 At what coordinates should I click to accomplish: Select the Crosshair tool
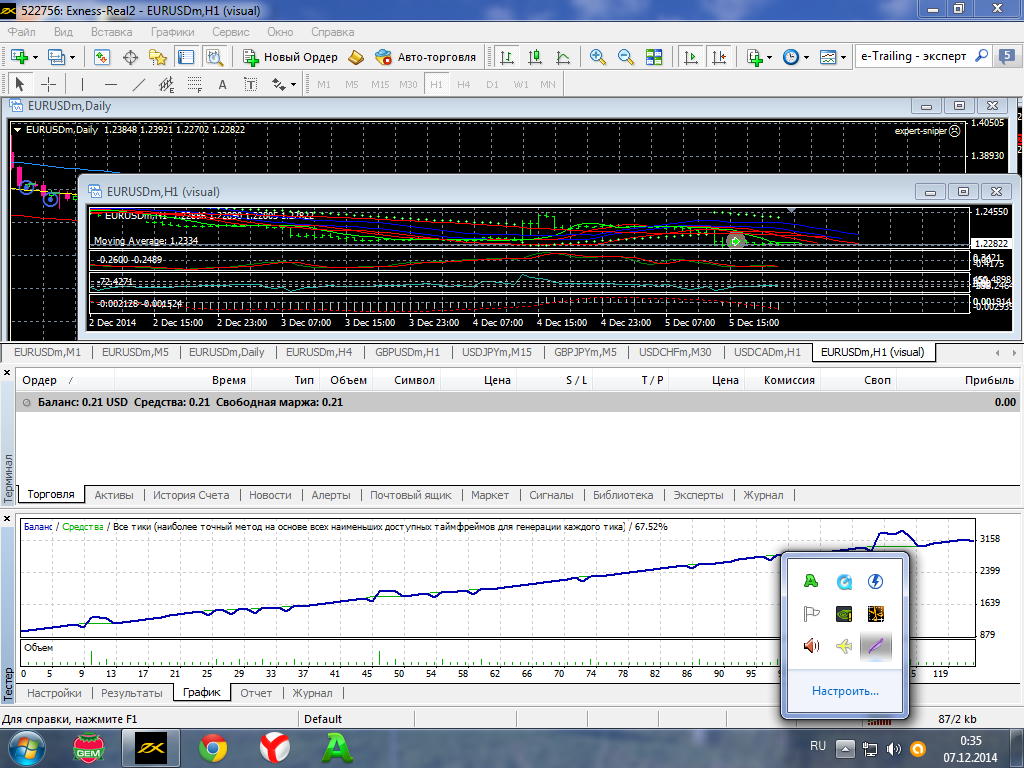(x=48, y=85)
